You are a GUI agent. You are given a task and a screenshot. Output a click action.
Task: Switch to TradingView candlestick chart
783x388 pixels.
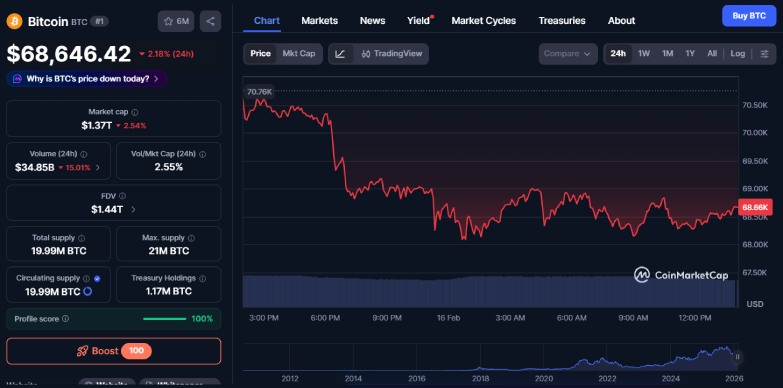click(392, 54)
